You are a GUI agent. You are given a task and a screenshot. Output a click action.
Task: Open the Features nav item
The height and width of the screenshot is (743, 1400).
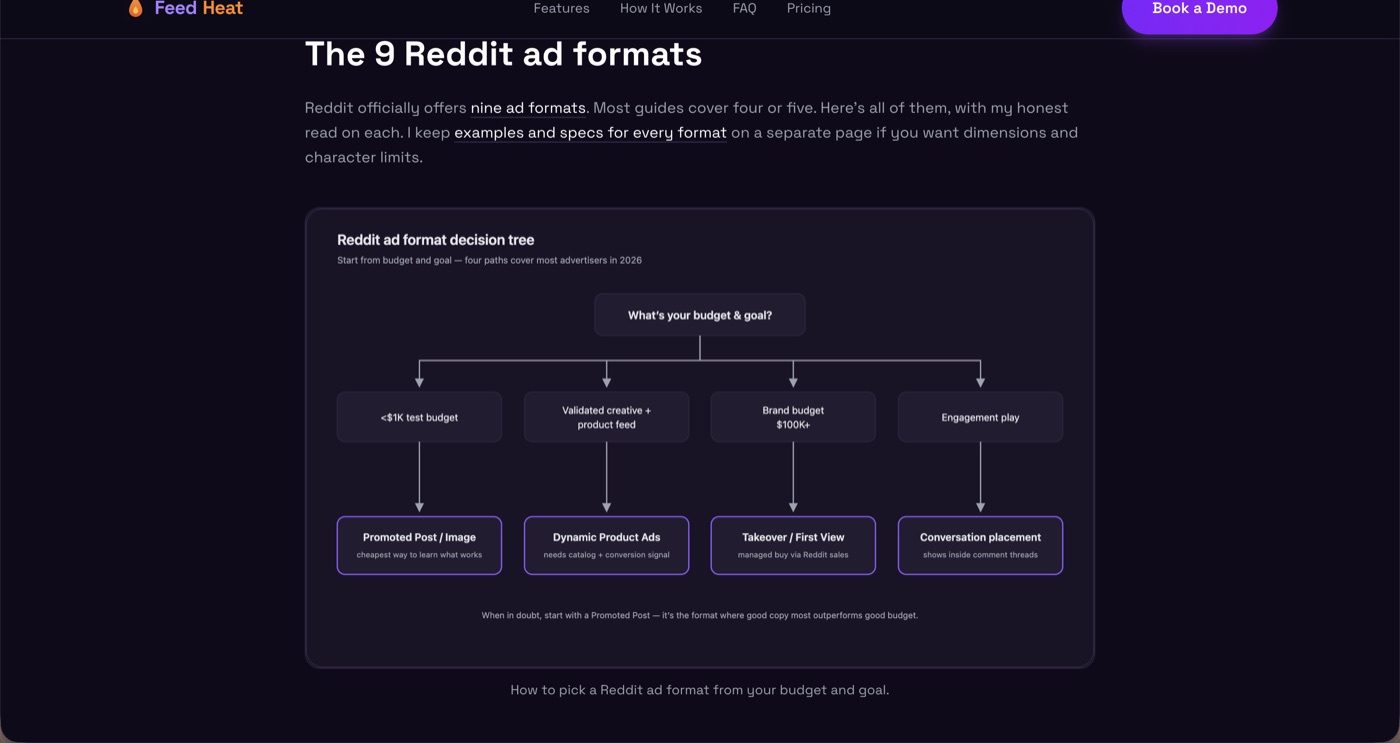pyautogui.click(x=561, y=8)
